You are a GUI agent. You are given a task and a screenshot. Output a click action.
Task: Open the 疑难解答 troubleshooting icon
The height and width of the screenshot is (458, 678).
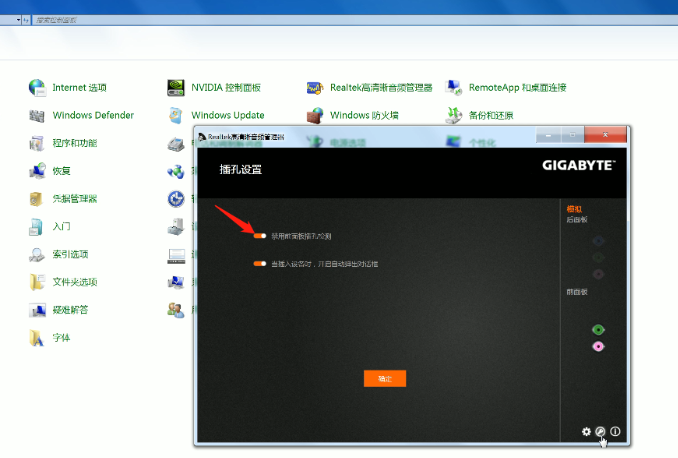[x=37, y=310]
